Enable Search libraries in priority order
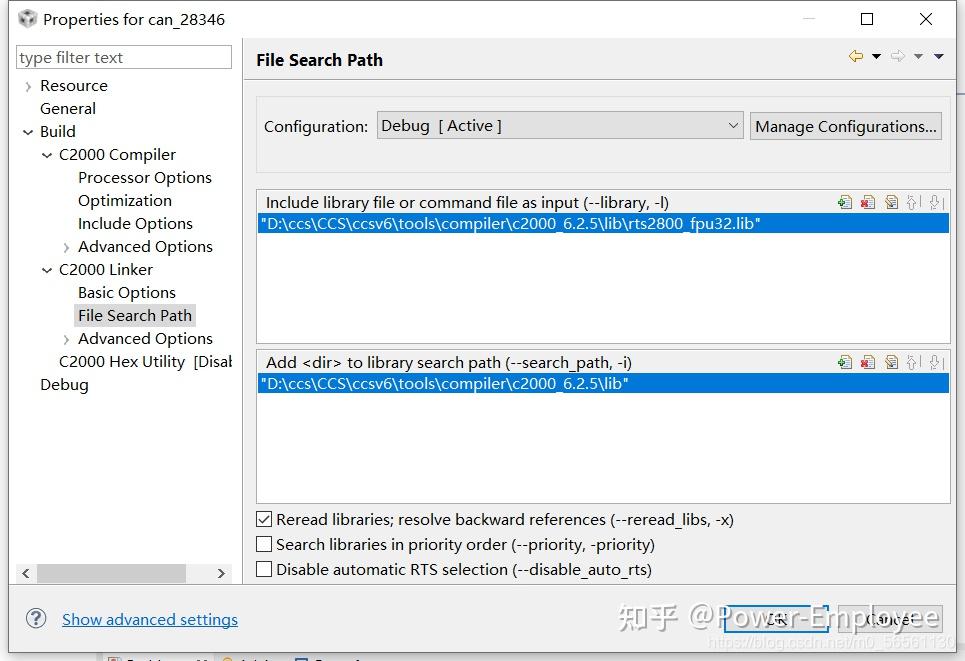965x661 pixels. tap(264, 545)
